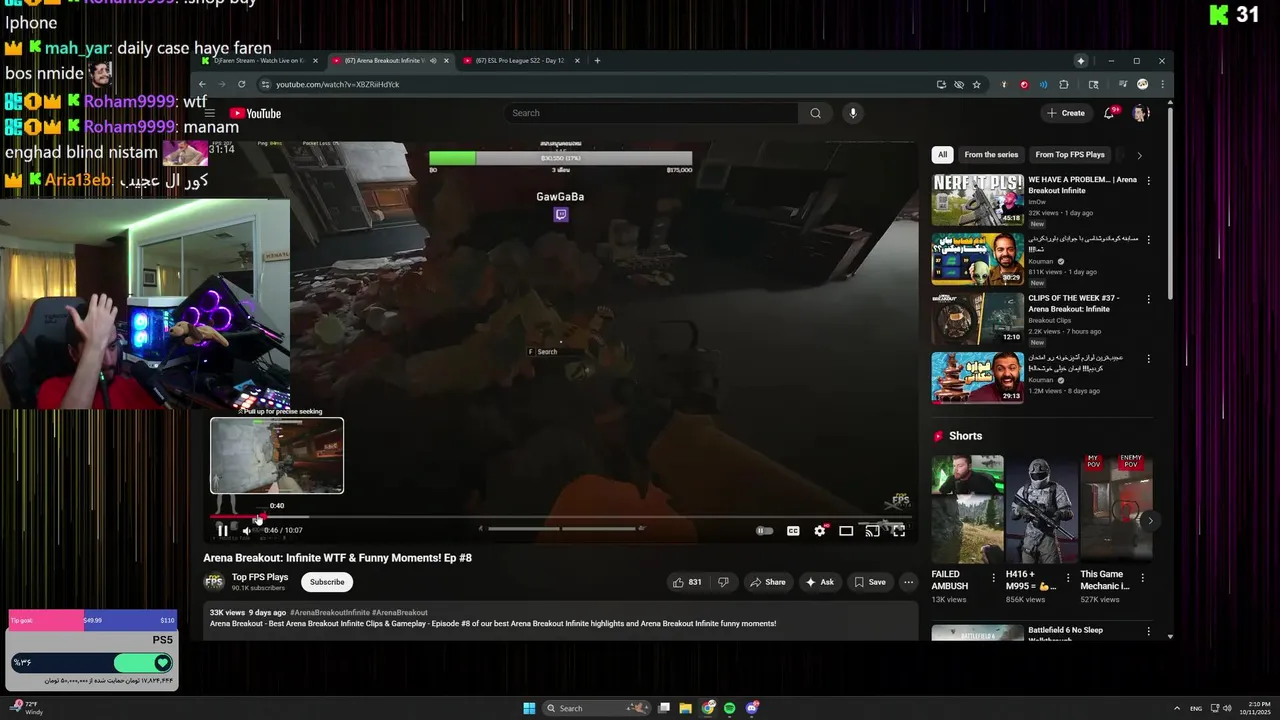1280x720 pixels.
Task: Click #ArenaBreakout hashtag
Action: click(x=400, y=612)
